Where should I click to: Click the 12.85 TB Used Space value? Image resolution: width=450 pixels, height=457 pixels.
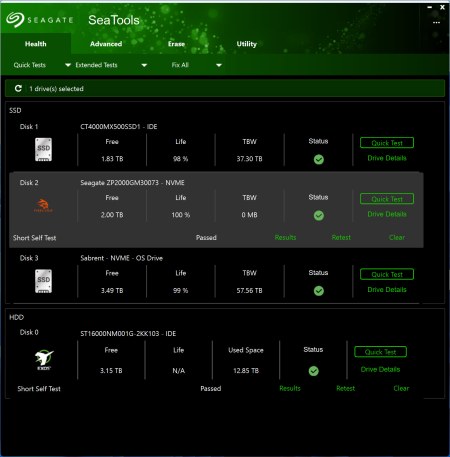click(246, 371)
